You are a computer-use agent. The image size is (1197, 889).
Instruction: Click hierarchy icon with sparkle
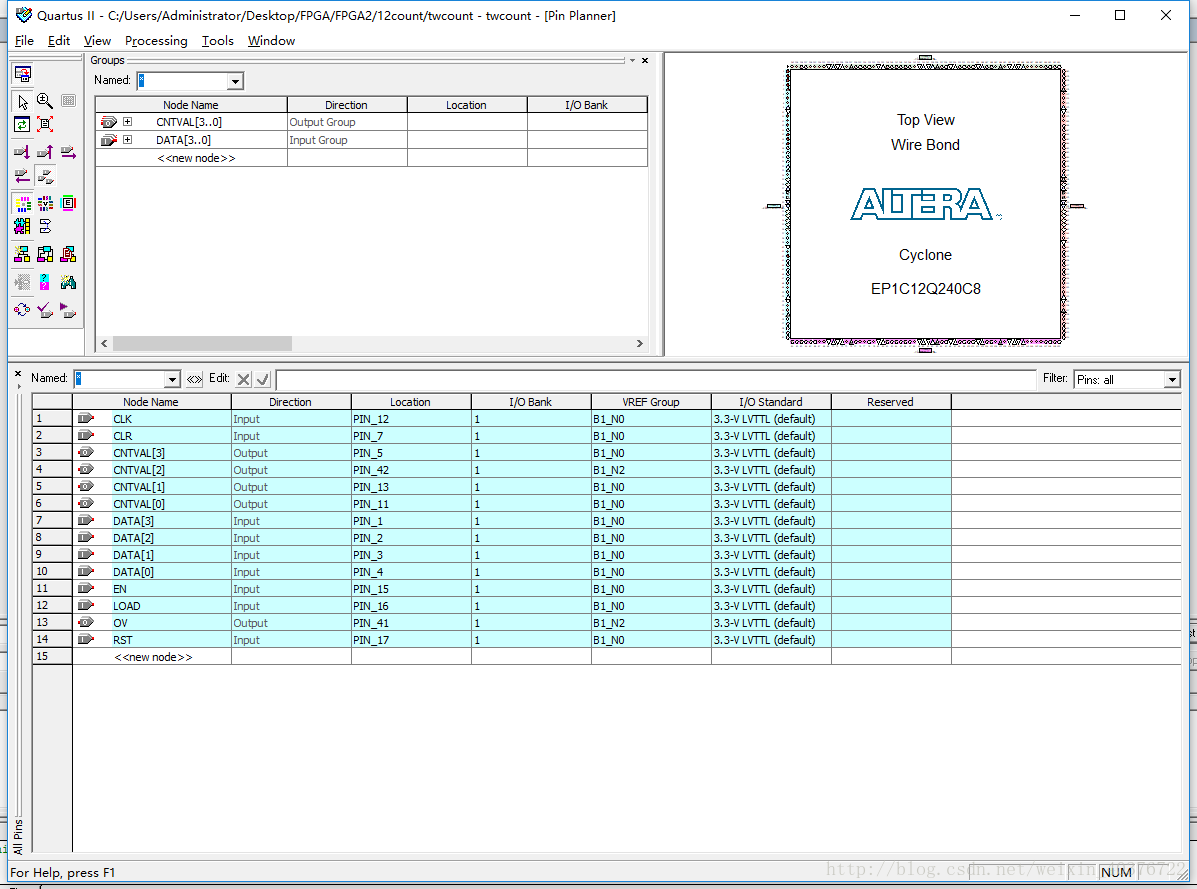click(x=22, y=254)
